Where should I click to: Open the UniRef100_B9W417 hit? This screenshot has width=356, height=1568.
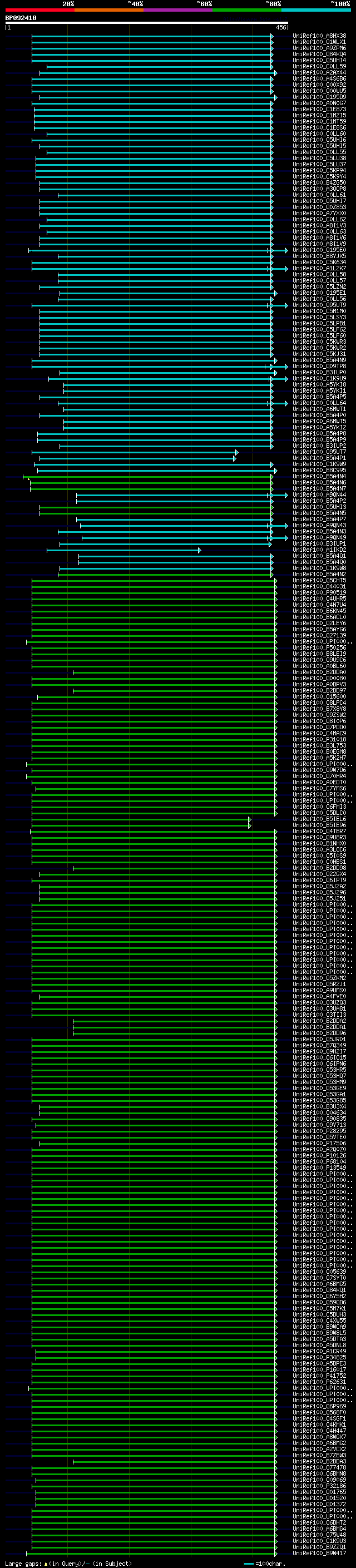point(319,1553)
